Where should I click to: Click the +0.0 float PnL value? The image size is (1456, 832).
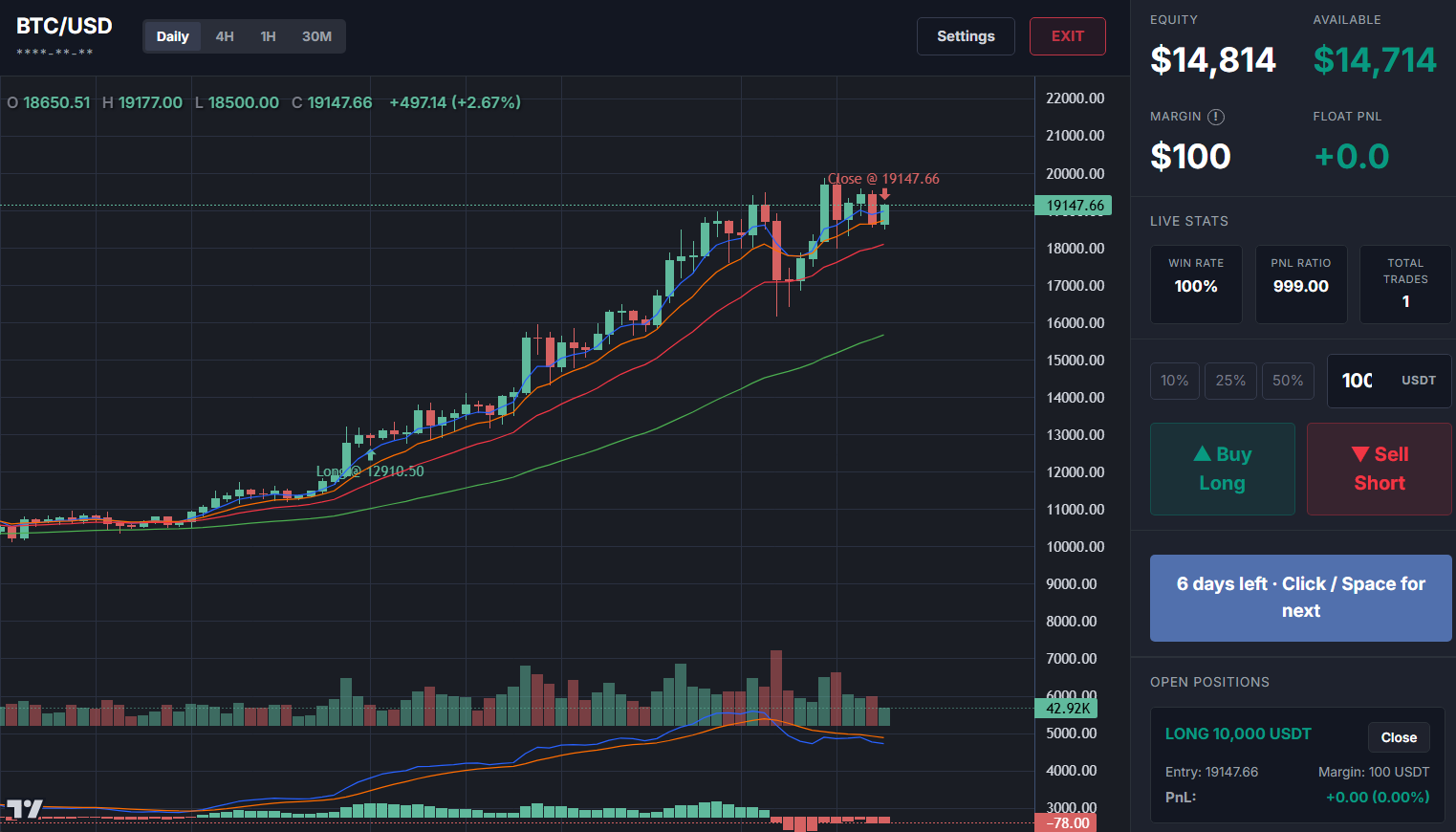click(1352, 156)
